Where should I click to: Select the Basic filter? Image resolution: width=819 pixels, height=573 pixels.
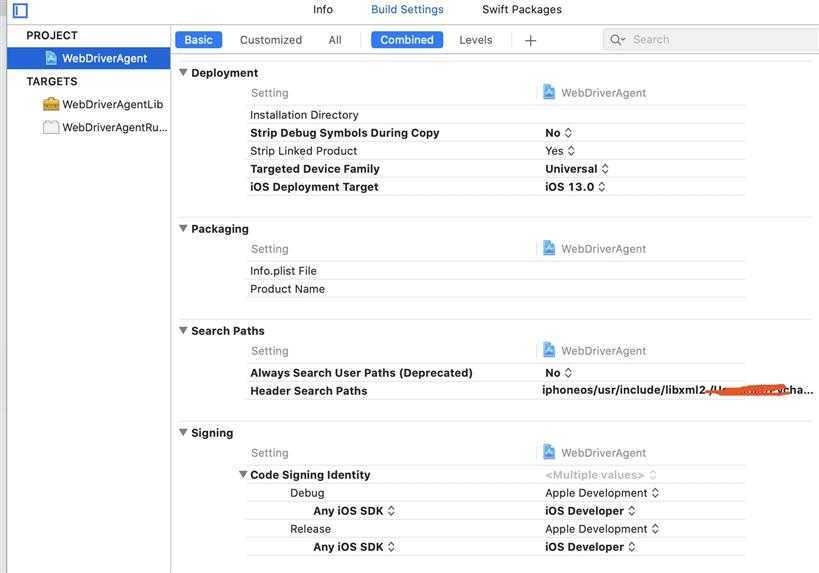click(x=198, y=40)
